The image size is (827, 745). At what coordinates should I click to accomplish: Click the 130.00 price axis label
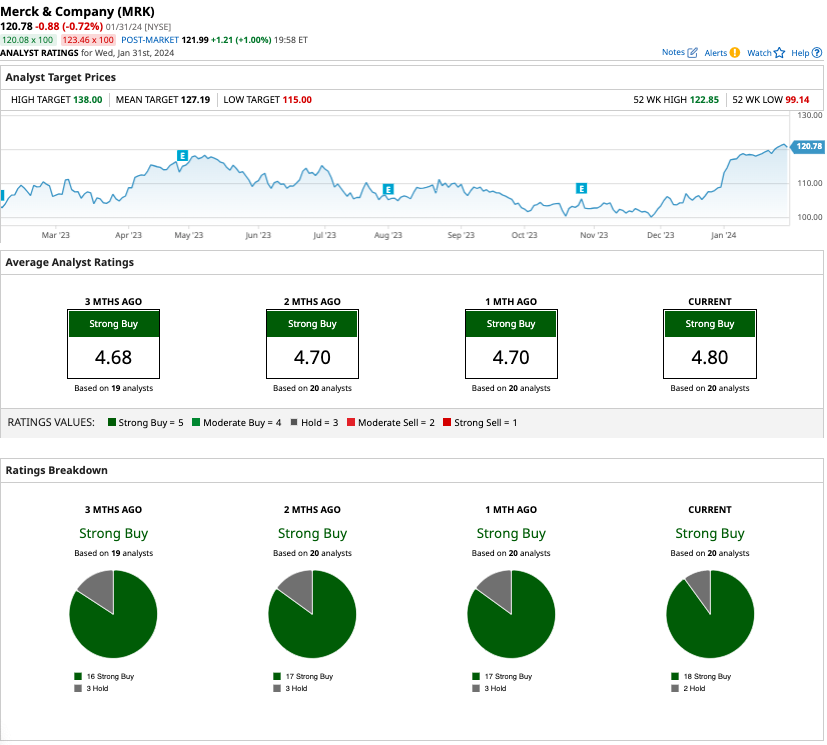click(x=810, y=115)
